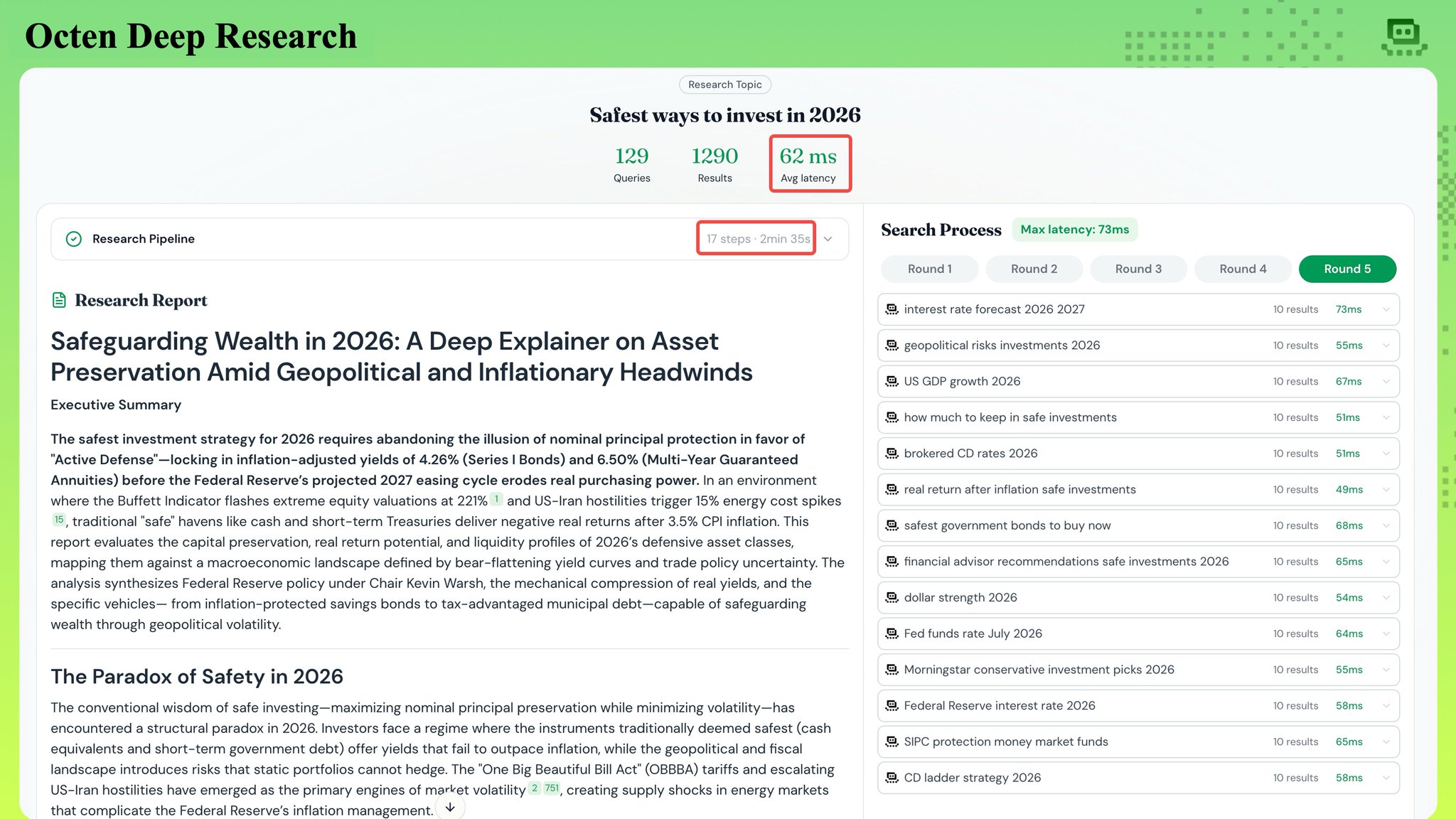The image size is (1456, 819).
Task: Expand 'safest government bonds to buy now' chevron
Action: (x=1386, y=526)
